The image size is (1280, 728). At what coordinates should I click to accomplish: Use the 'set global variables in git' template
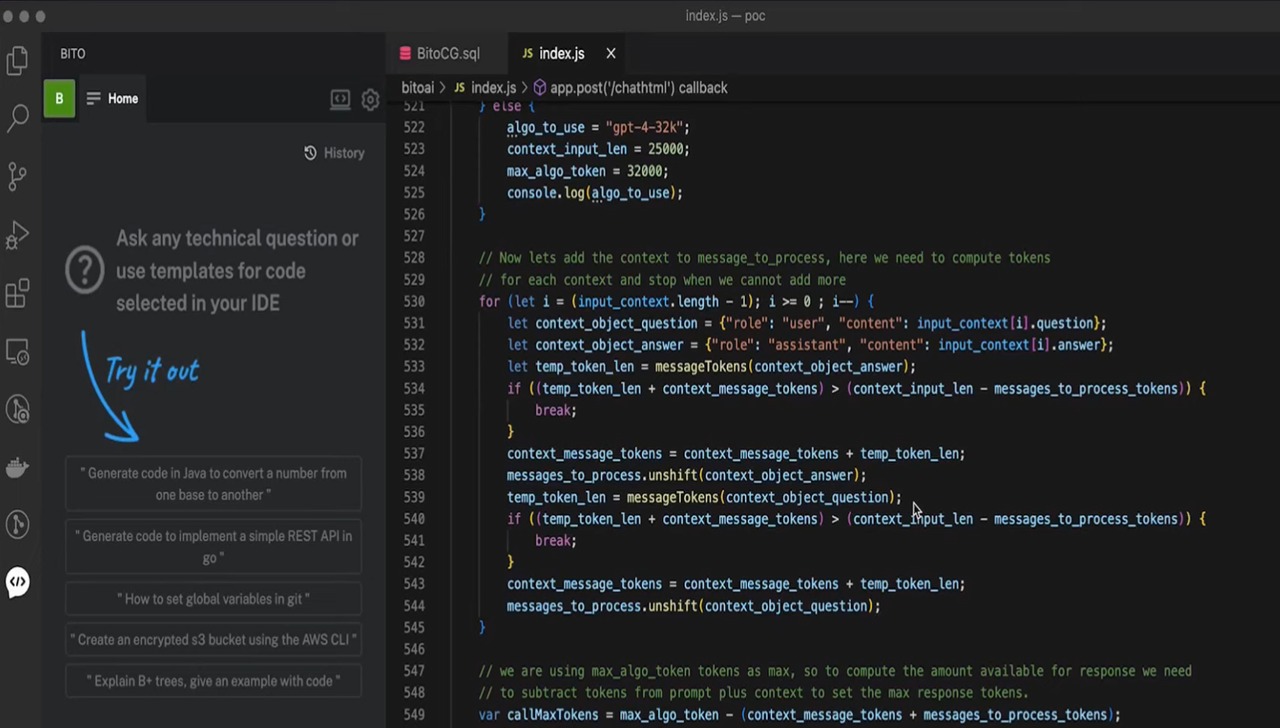[x=213, y=599]
